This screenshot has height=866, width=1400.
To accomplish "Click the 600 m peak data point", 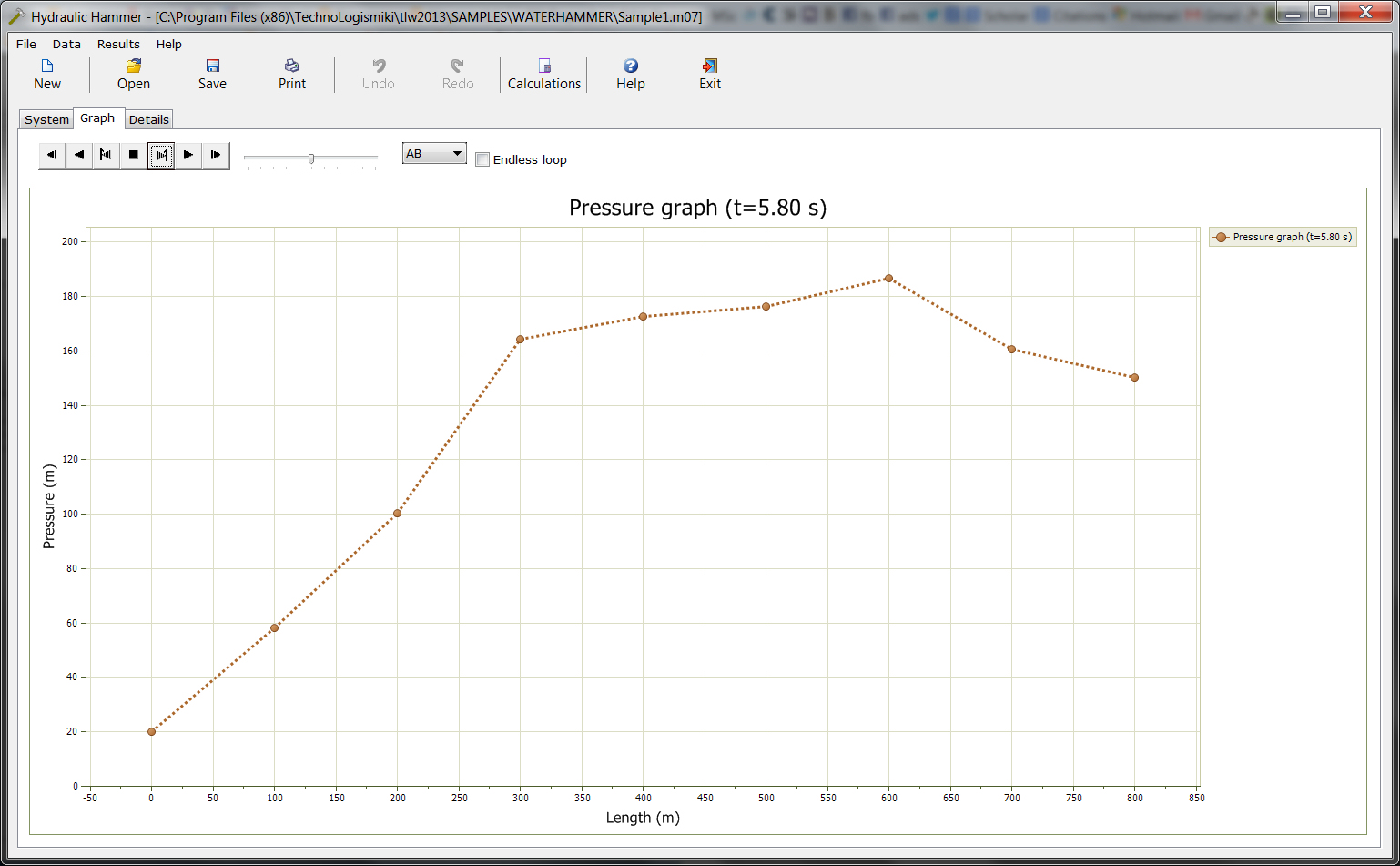I will (x=888, y=279).
